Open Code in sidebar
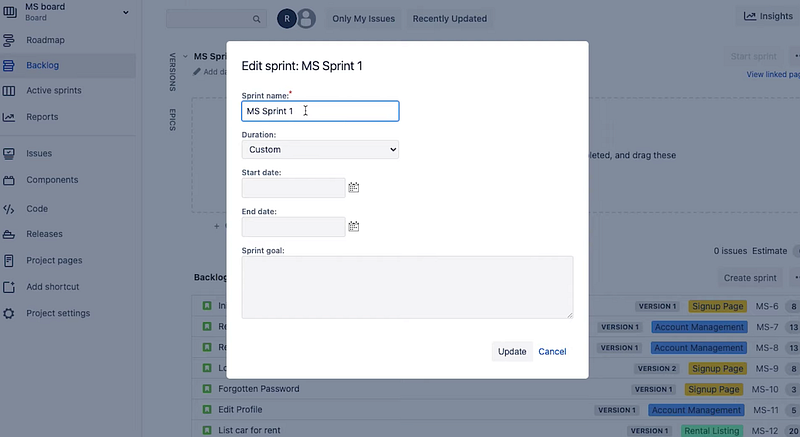The width and height of the screenshot is (800, 437). point(37,209)
